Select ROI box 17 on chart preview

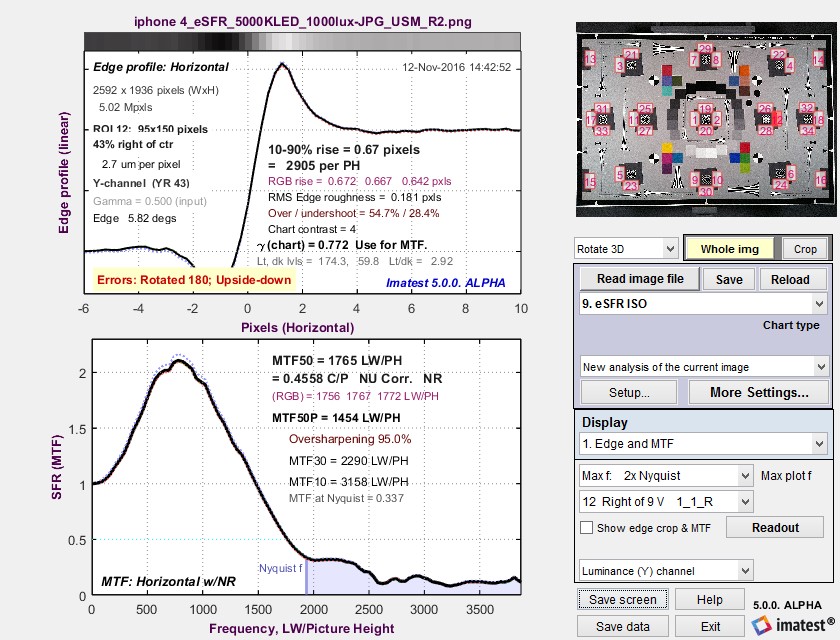pyautogui.click(x=591, y=120)
